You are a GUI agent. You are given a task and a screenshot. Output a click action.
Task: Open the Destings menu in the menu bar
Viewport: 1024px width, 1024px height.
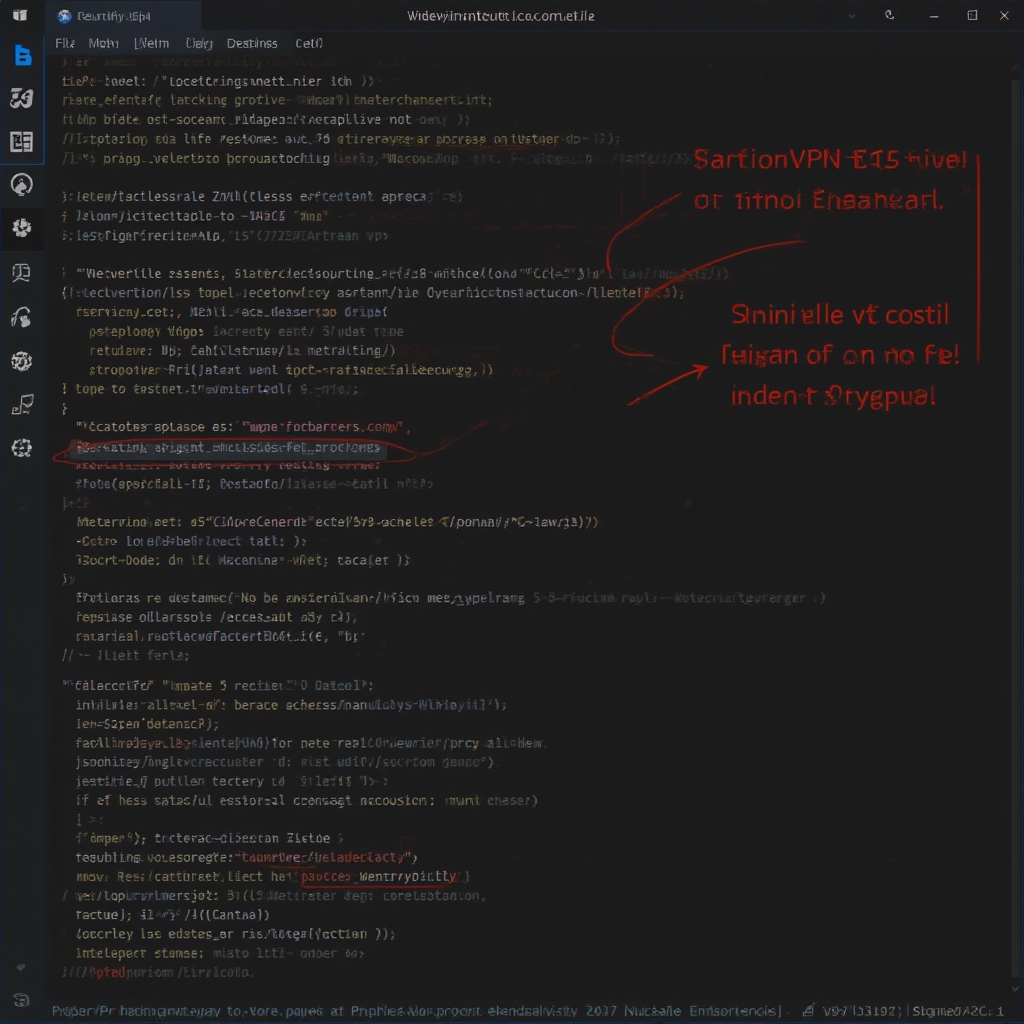point(251,43)
